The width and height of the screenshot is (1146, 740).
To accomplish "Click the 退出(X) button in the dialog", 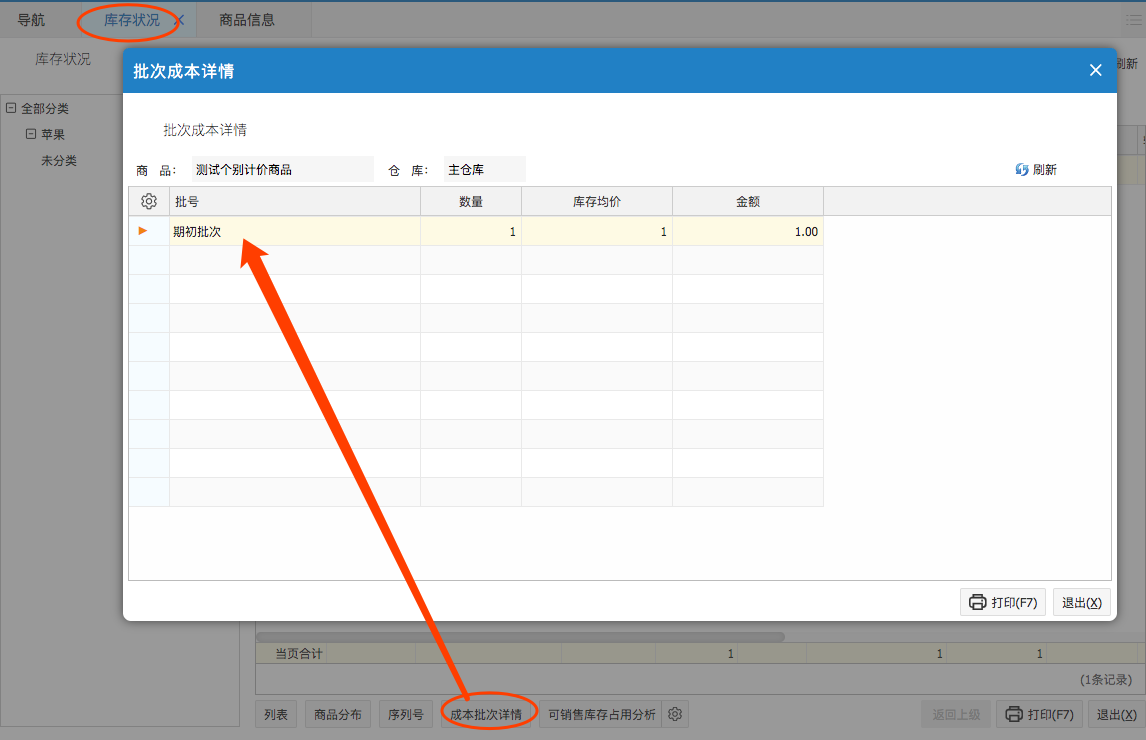I will [x=1081, y=602].
